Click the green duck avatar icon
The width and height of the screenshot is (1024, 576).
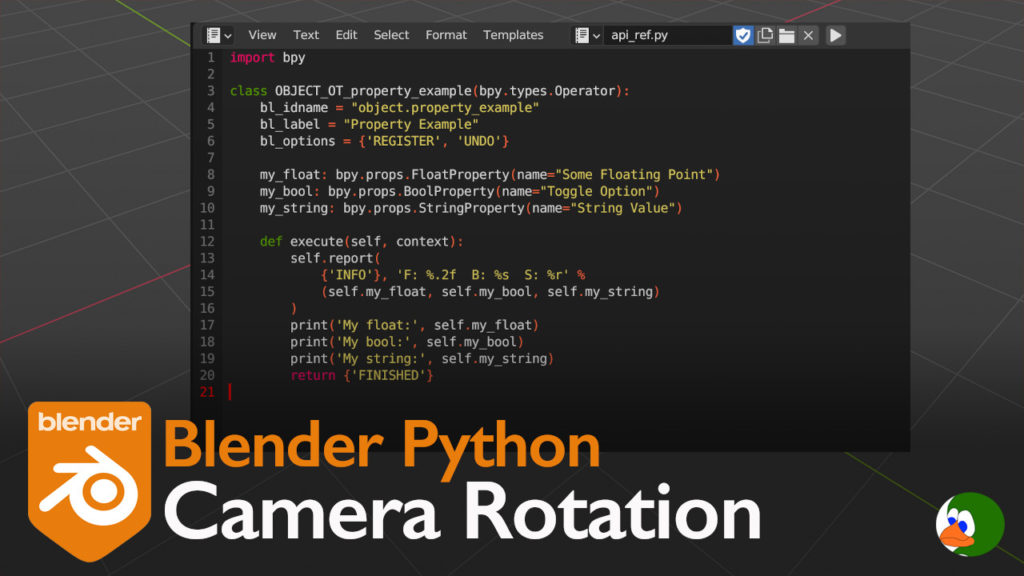(x=969, y=525)
